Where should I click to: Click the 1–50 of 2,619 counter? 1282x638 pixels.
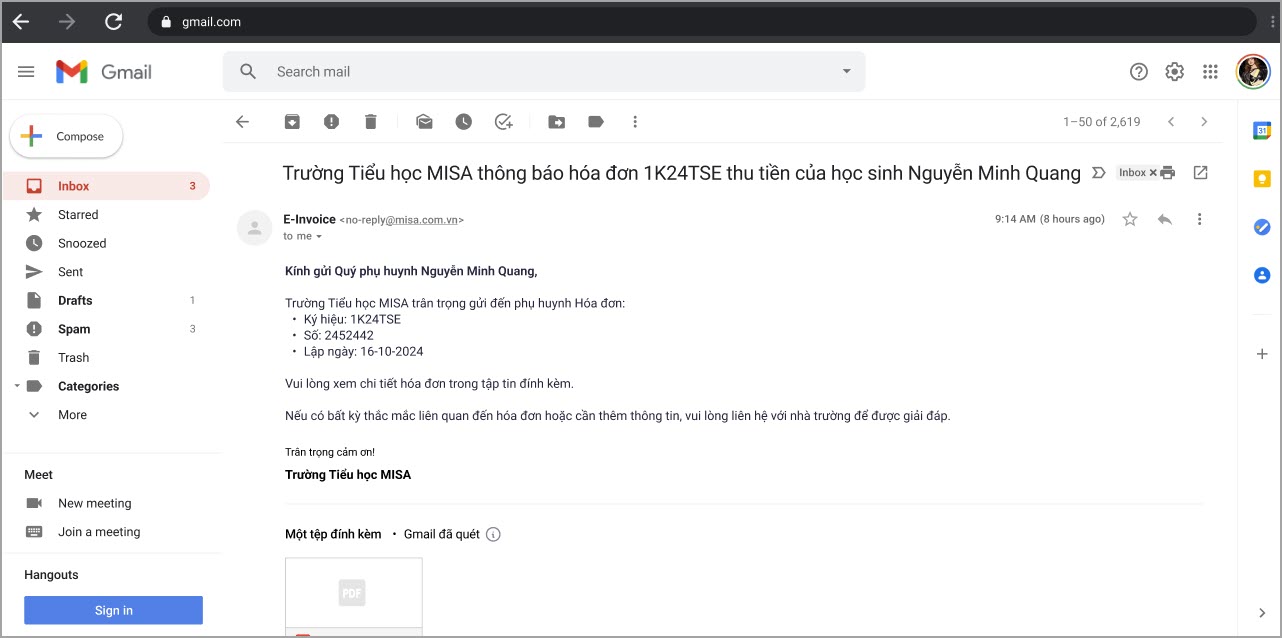(1101, 122)
